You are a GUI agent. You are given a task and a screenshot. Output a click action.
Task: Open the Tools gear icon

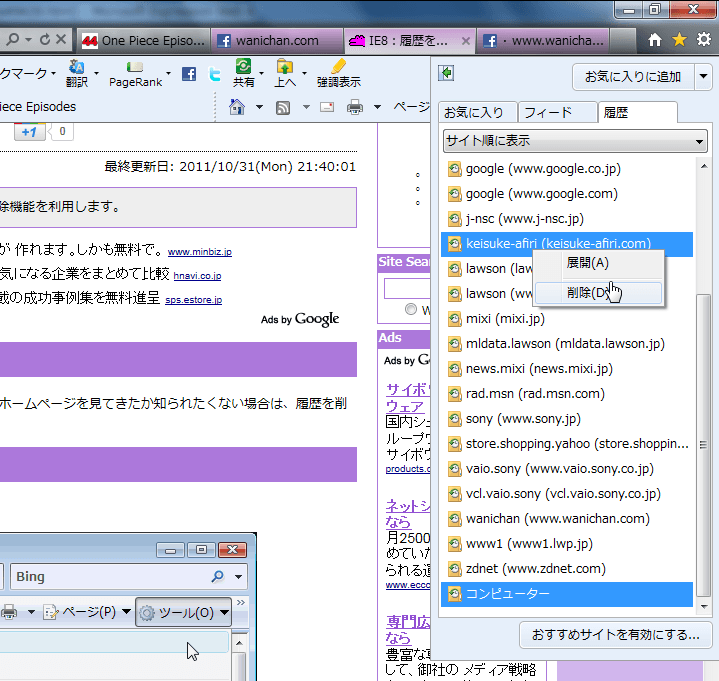coord(703,40)
